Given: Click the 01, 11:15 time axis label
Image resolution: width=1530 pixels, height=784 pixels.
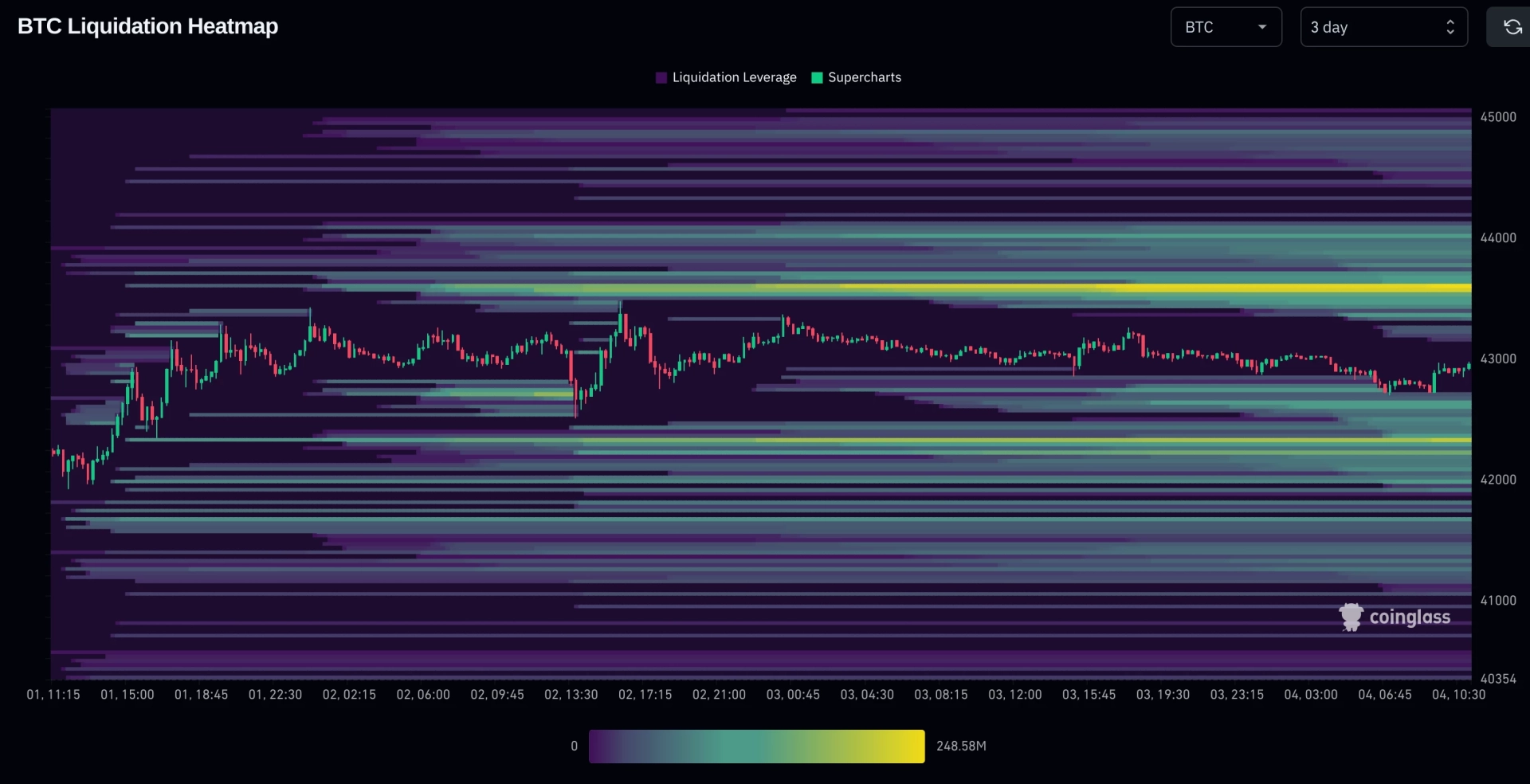Looking at the screenshot, I should [53, 695].
